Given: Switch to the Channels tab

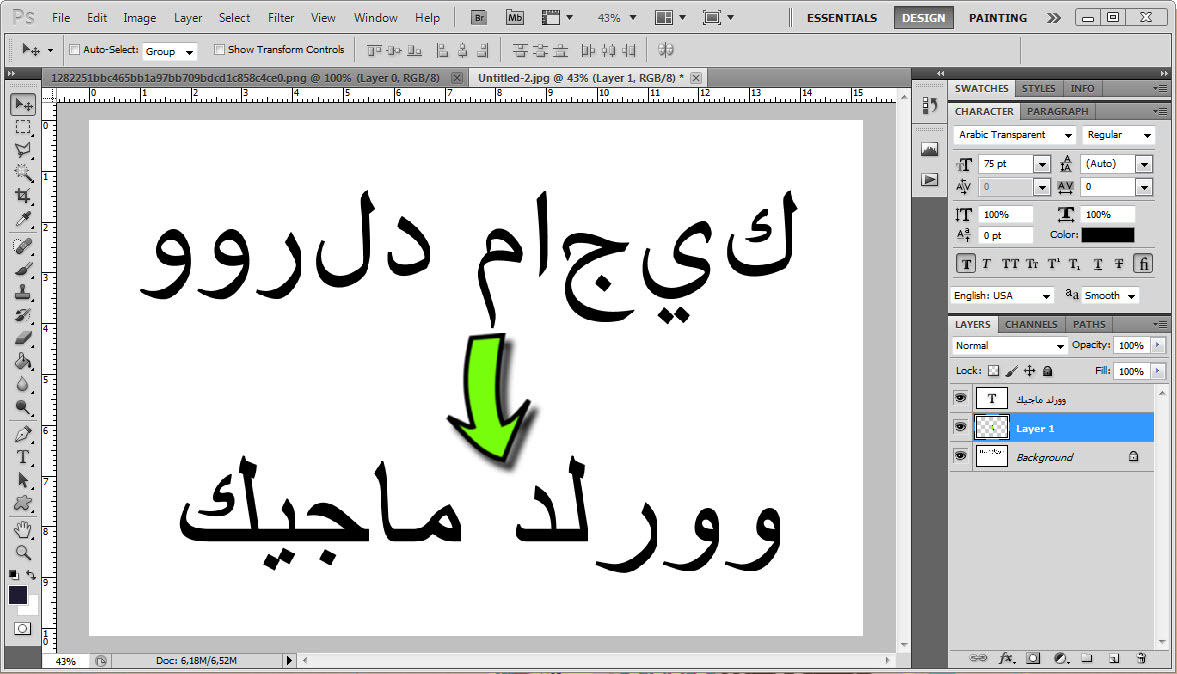Looking at the screenshot, I should coord(1031,324).
